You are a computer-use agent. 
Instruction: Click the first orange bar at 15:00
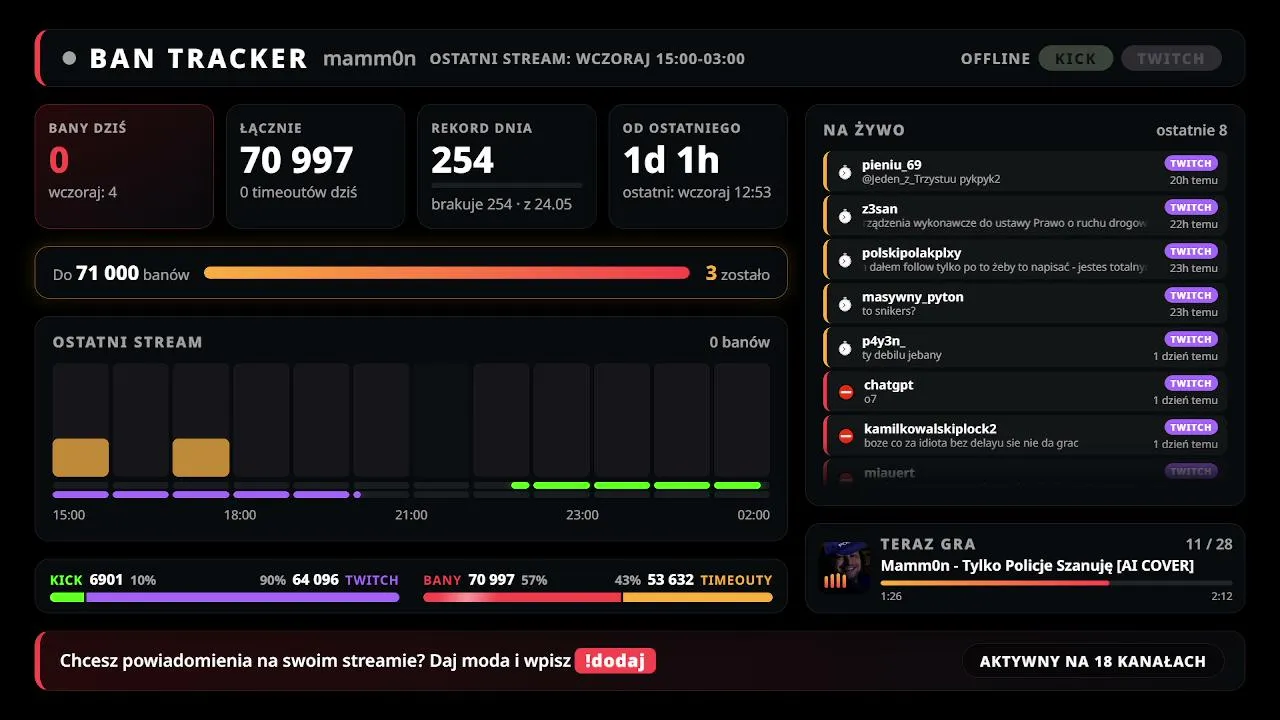pos(81,457)
